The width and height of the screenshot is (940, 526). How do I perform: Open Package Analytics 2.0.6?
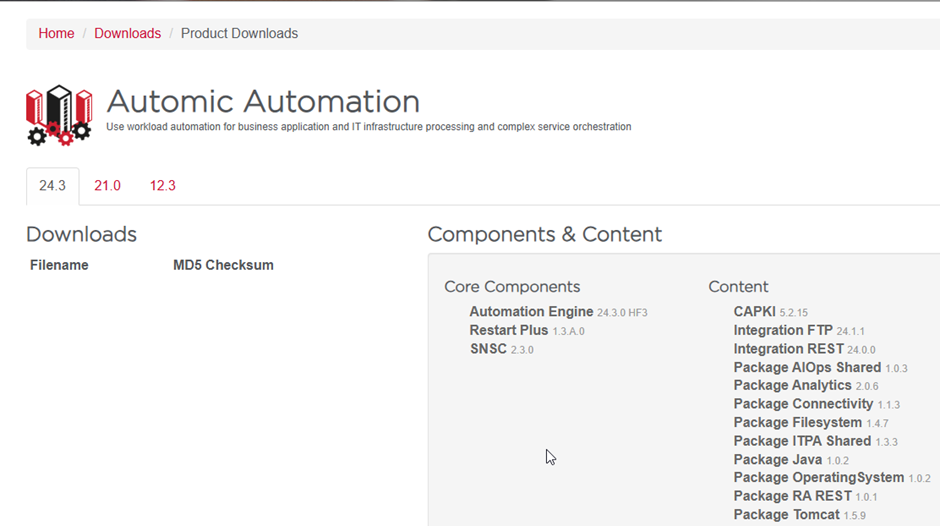point(806,386)
